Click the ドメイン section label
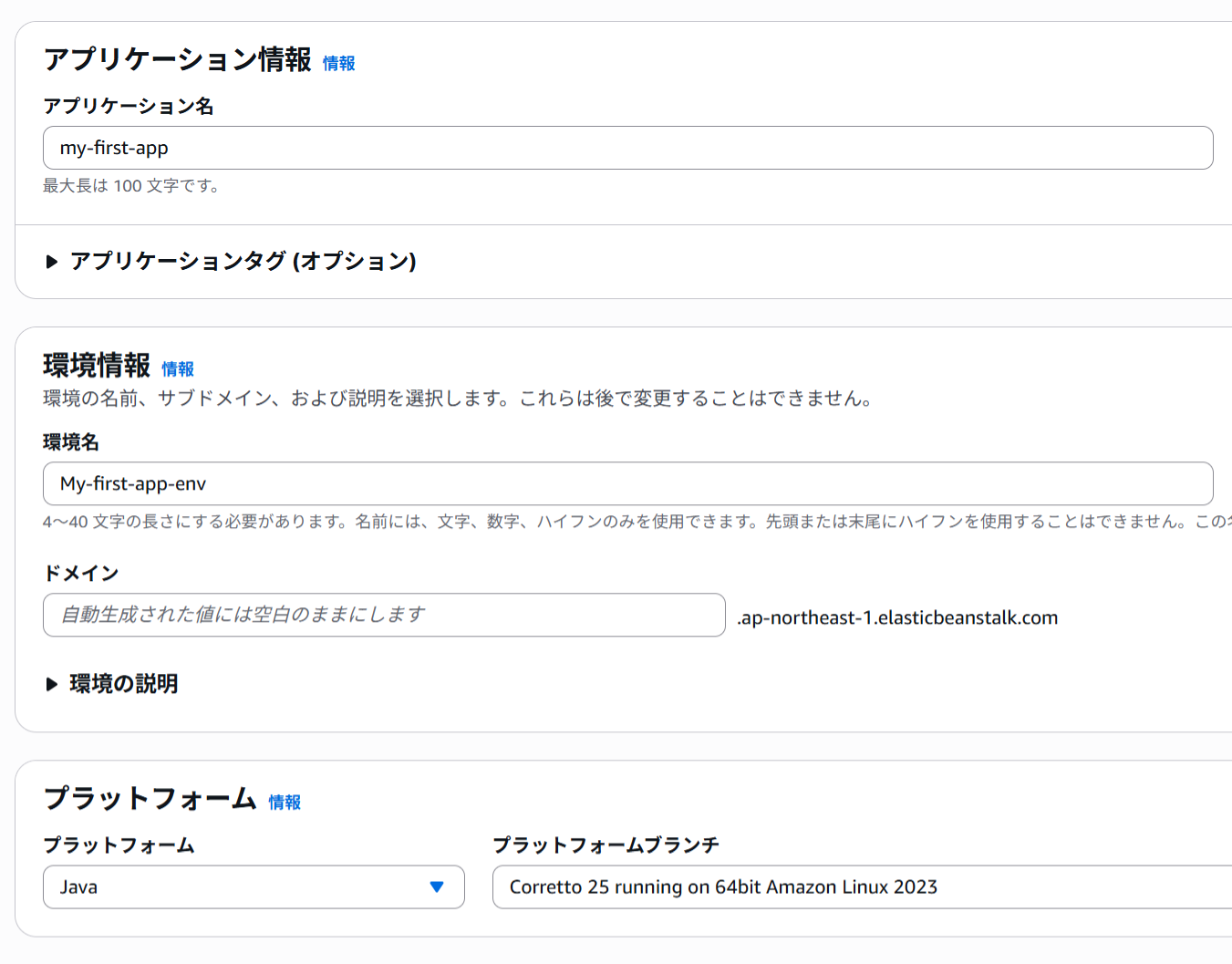Image resolution: width=1232 pixels, height=964 pixels. pyautogui.click(x=79, y=573)
